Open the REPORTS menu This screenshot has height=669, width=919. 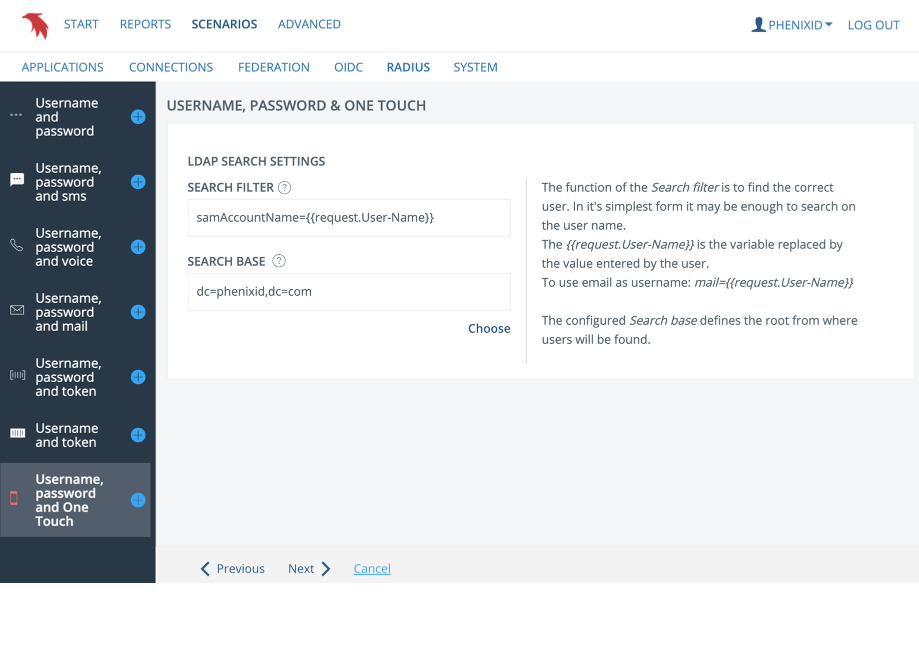(x=145, y=24)
